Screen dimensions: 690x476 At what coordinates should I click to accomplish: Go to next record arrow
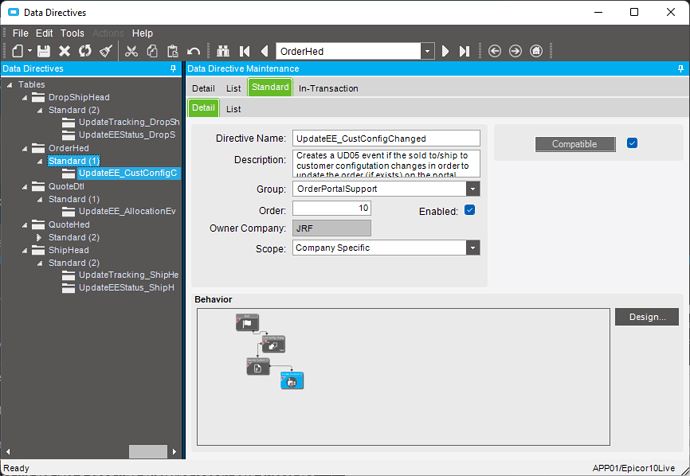[x=445, y=51]
